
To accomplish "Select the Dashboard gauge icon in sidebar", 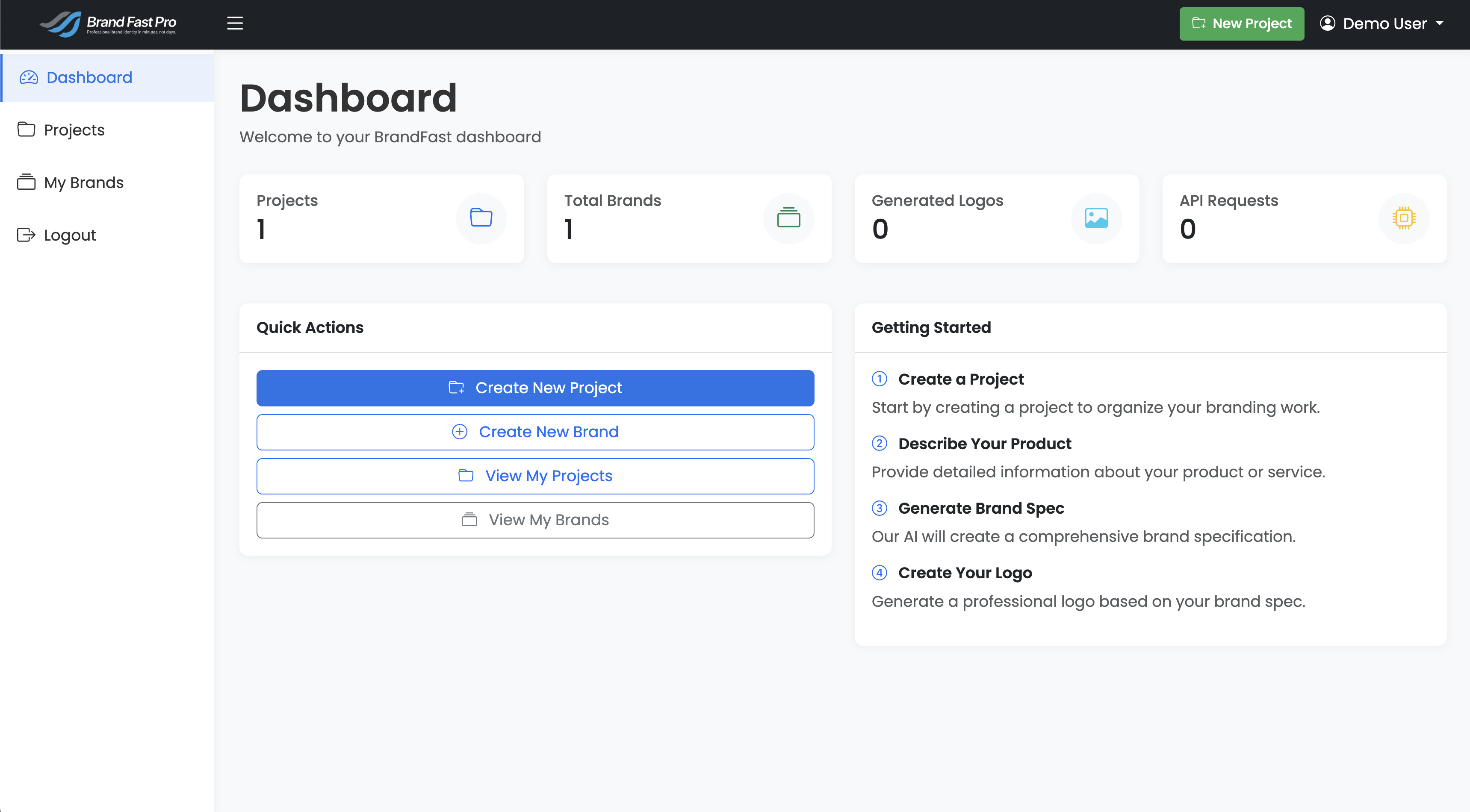I will click(x=29, y=77).
